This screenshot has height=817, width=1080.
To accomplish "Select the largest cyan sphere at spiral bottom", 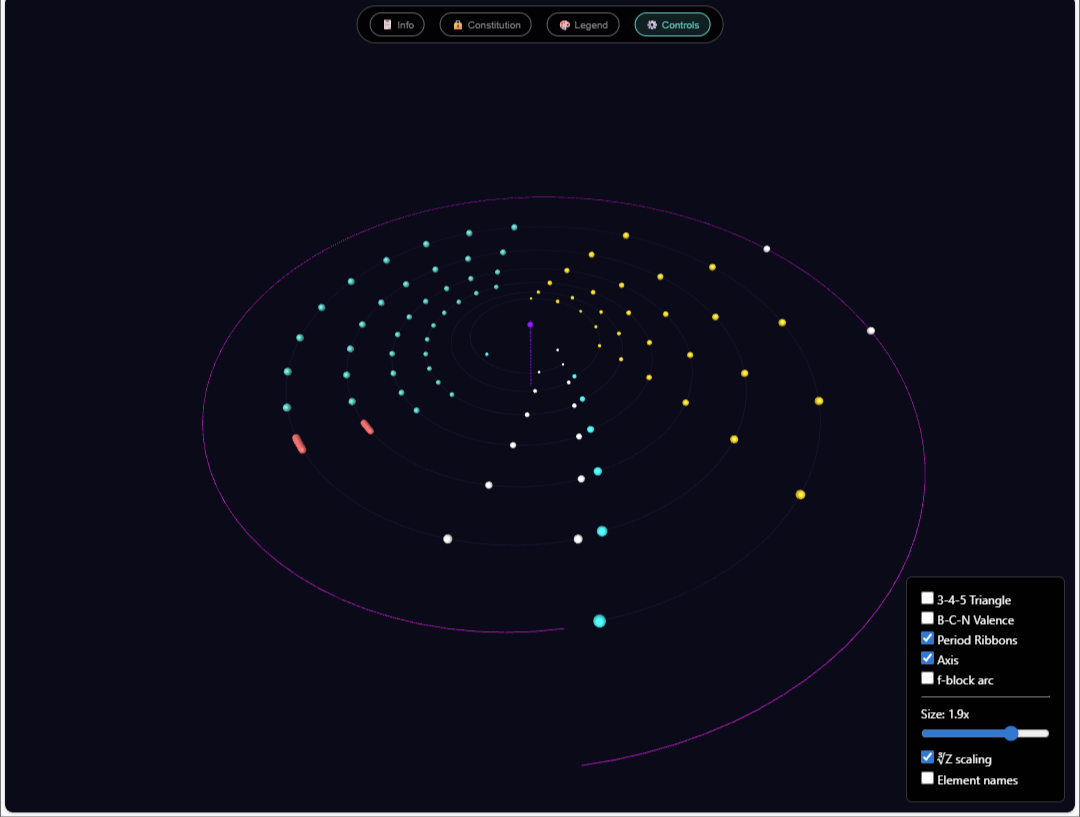I will click(599, 621).
